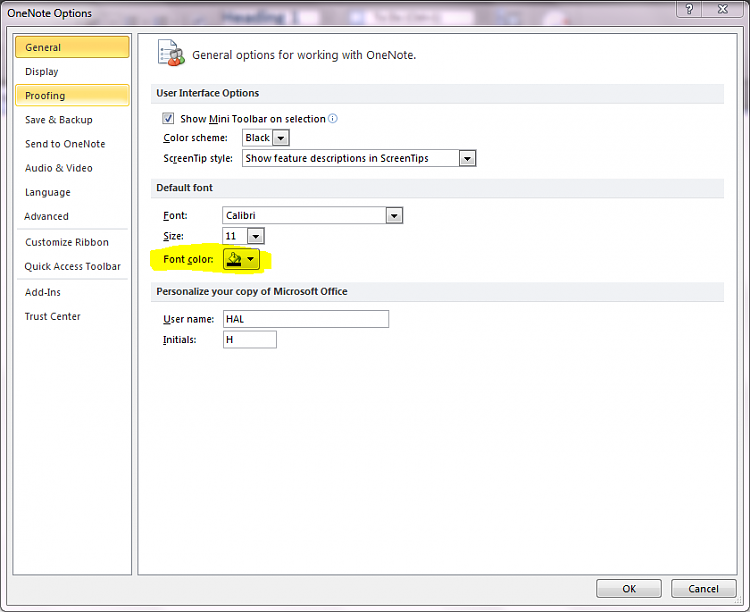The image size is (750, 612).
Task: Open Save & Backup settings
Action: 72,120
